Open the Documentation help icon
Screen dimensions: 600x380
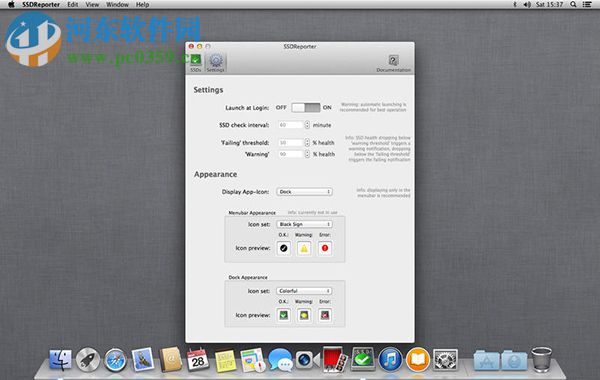393,63
